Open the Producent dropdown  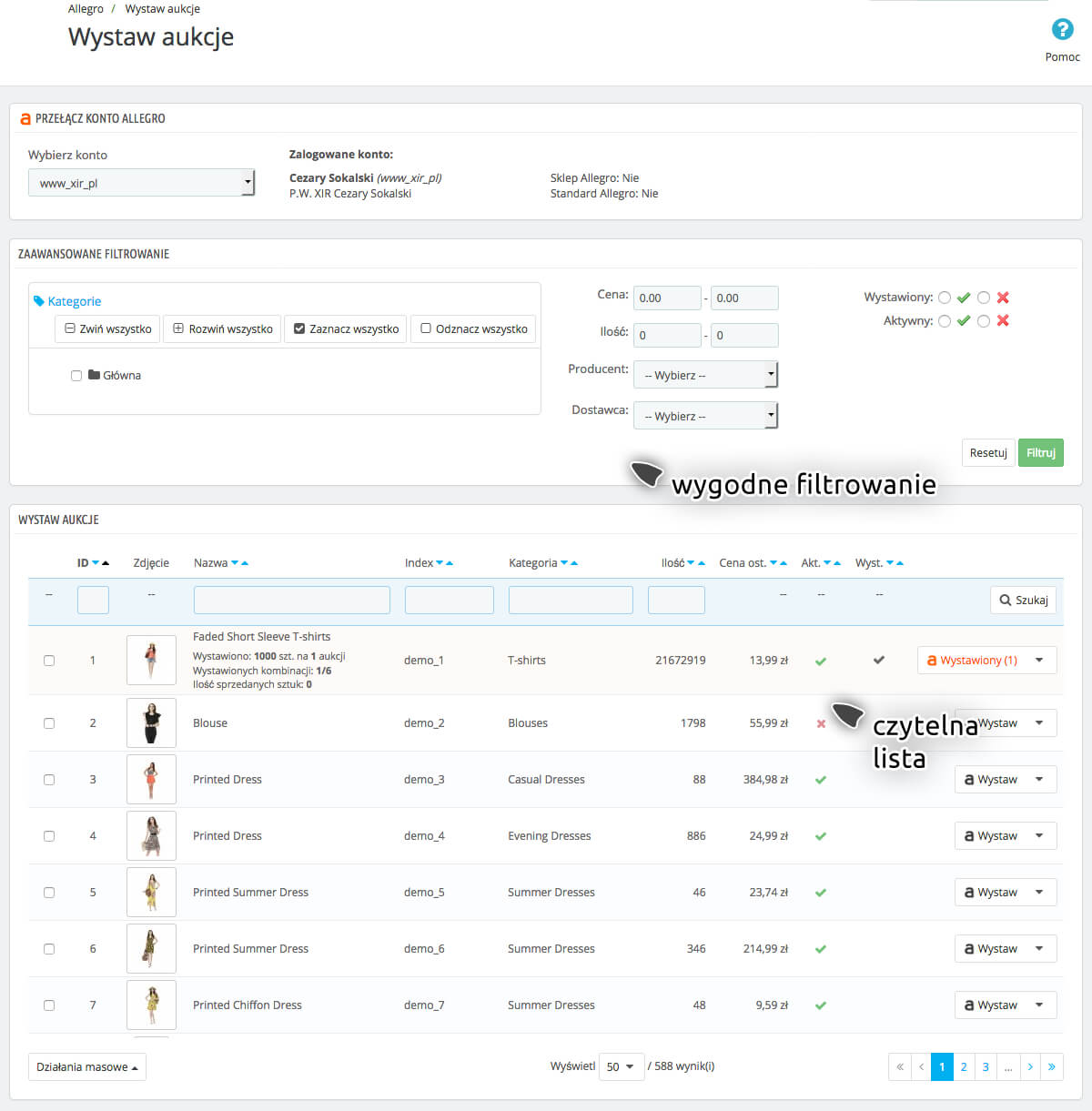[x=706, y=375]
